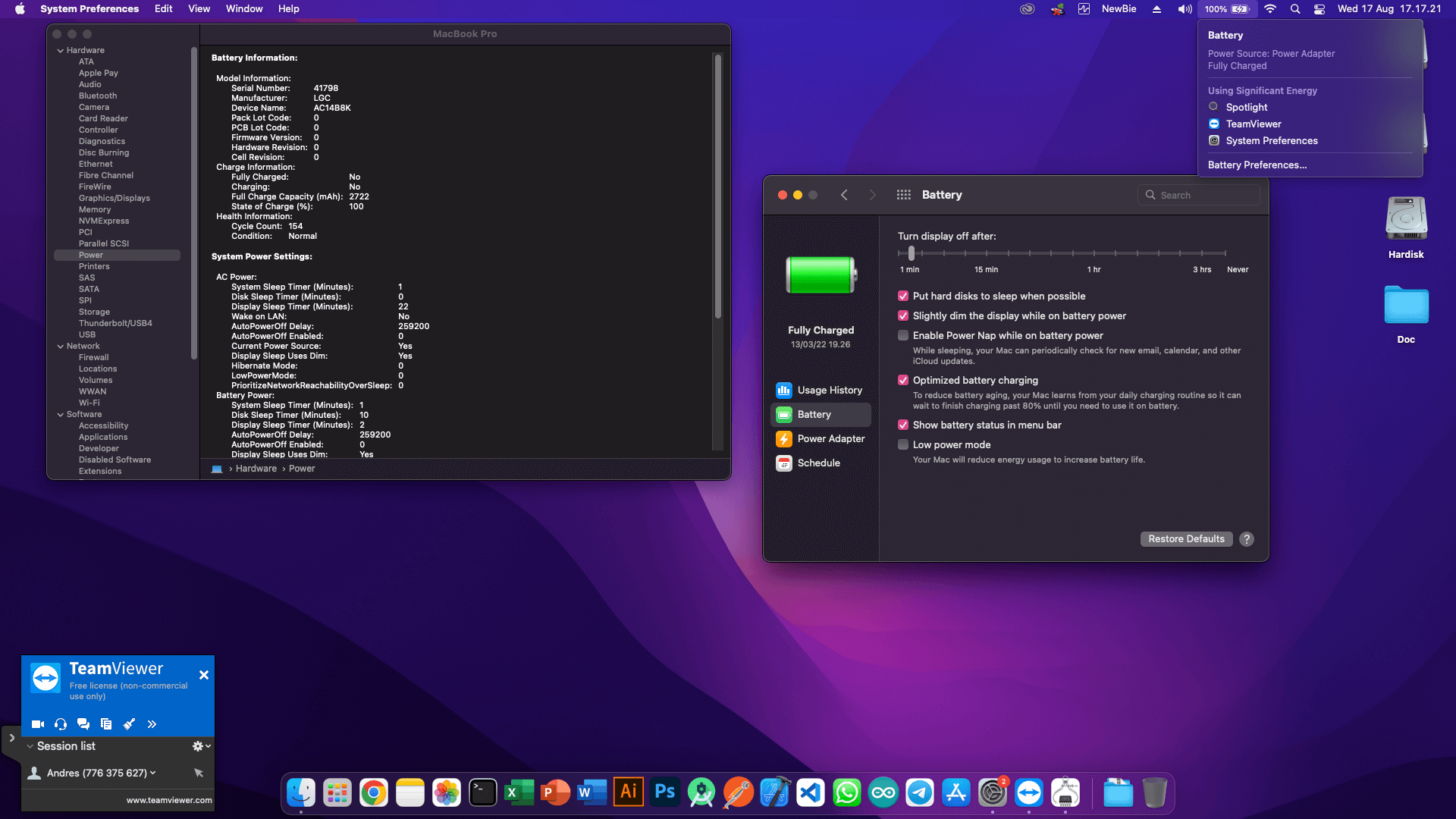Open the Window menu
This screenshot has width=1456, height=819.
click(x=244, y=9)
